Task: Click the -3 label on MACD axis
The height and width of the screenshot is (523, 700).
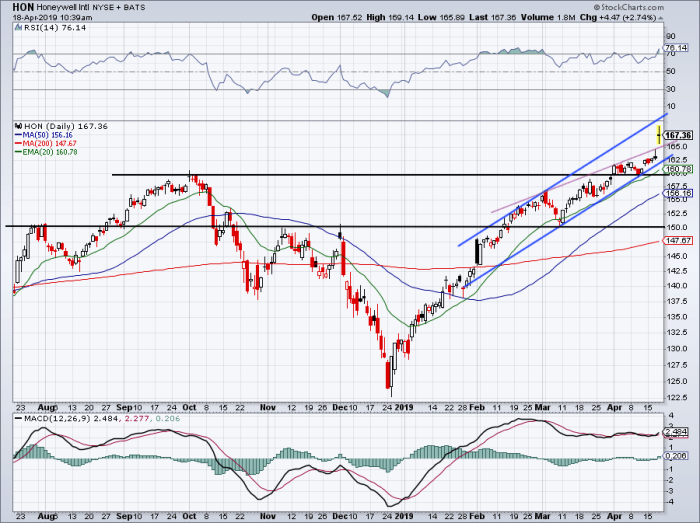Action: (x=671, y=491)
